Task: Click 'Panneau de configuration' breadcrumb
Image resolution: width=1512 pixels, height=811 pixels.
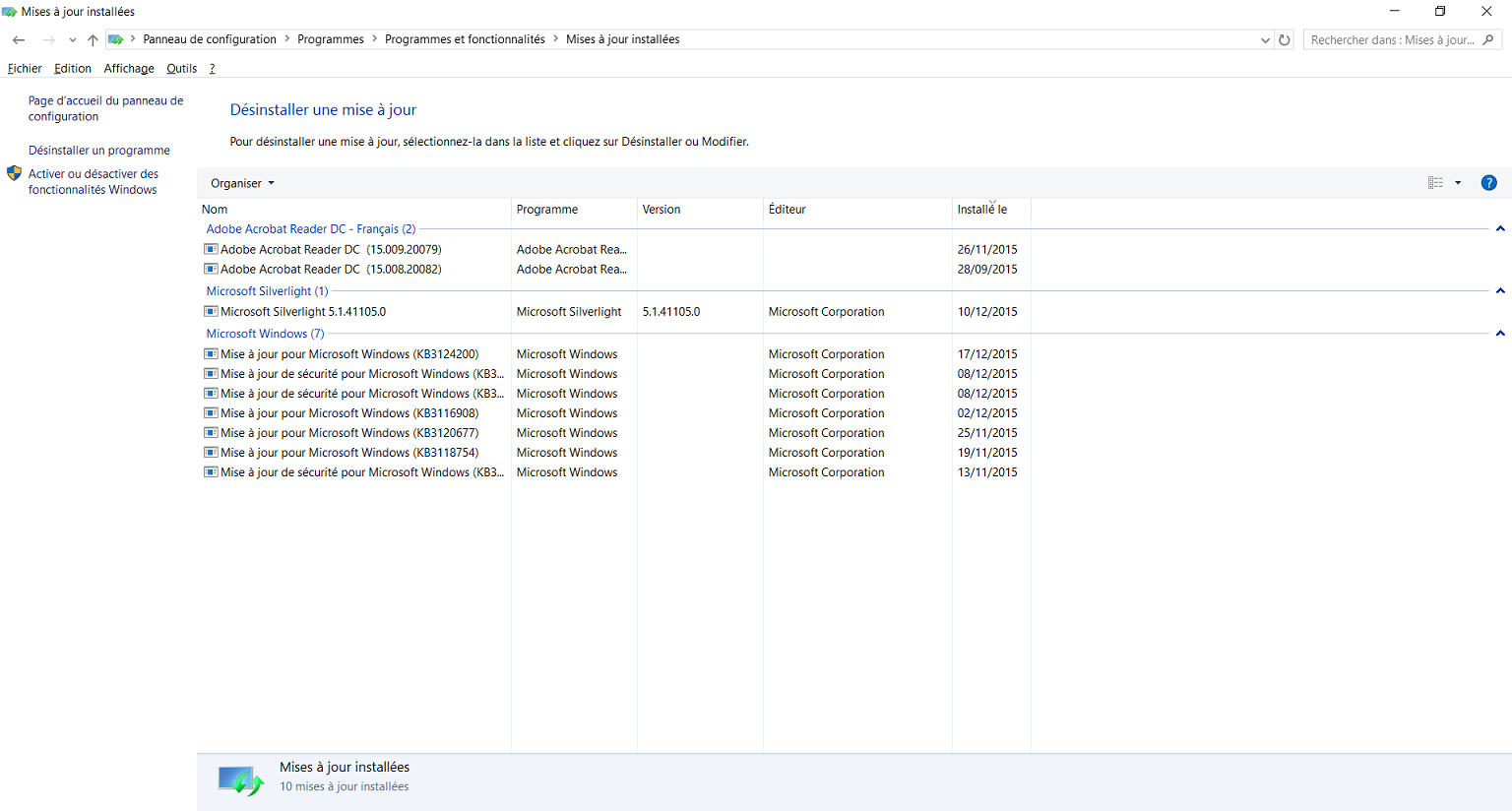Action: point(210,39)
